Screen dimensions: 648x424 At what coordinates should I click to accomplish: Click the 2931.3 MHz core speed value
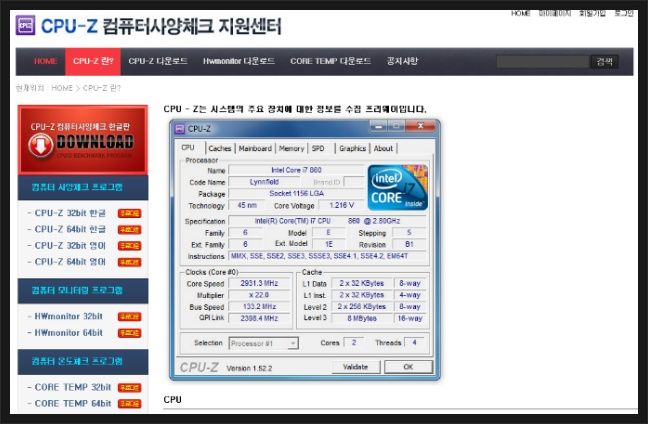pyautogui.click(x=259, y=283)
